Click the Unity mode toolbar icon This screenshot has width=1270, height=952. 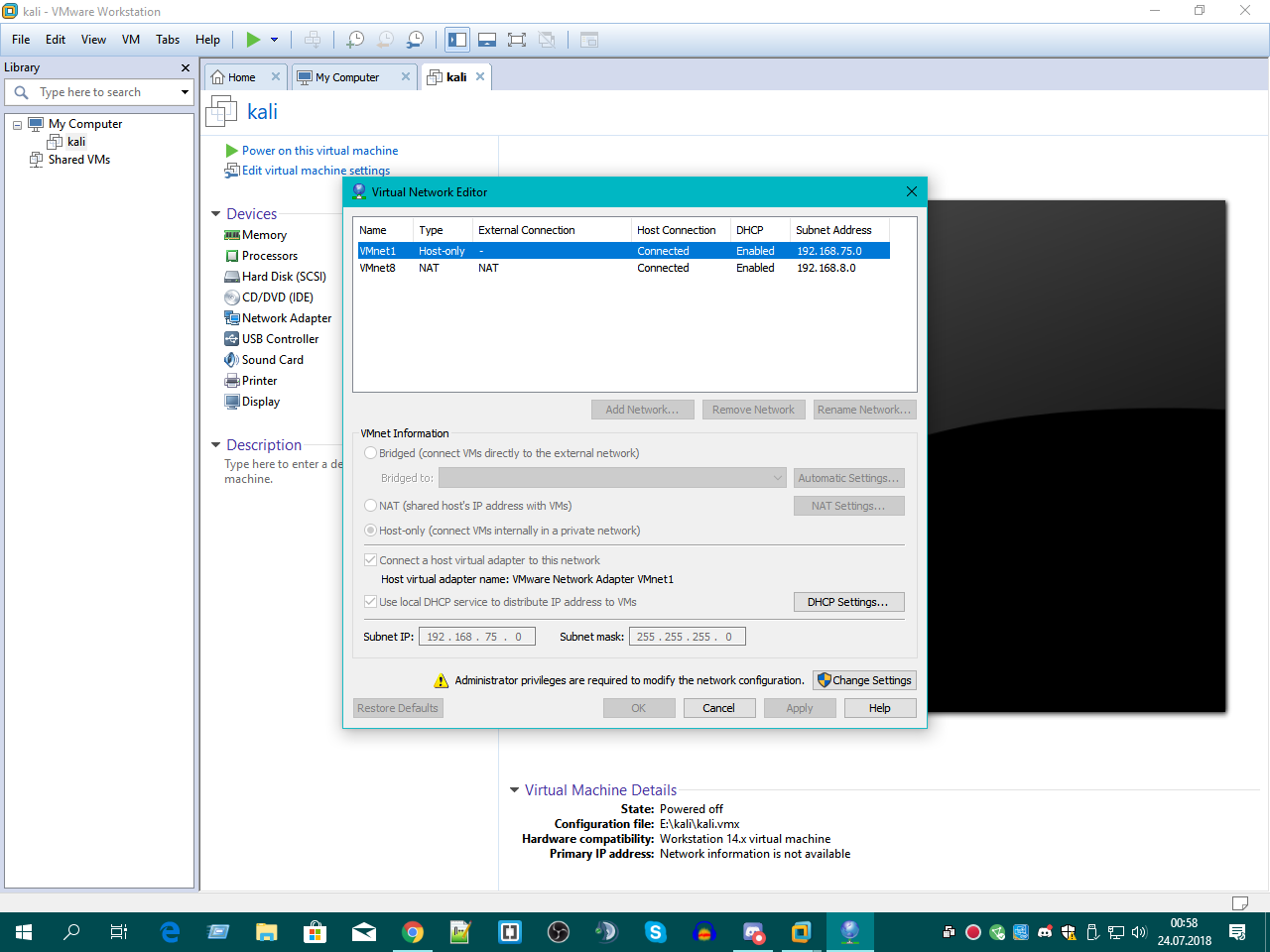547,40
